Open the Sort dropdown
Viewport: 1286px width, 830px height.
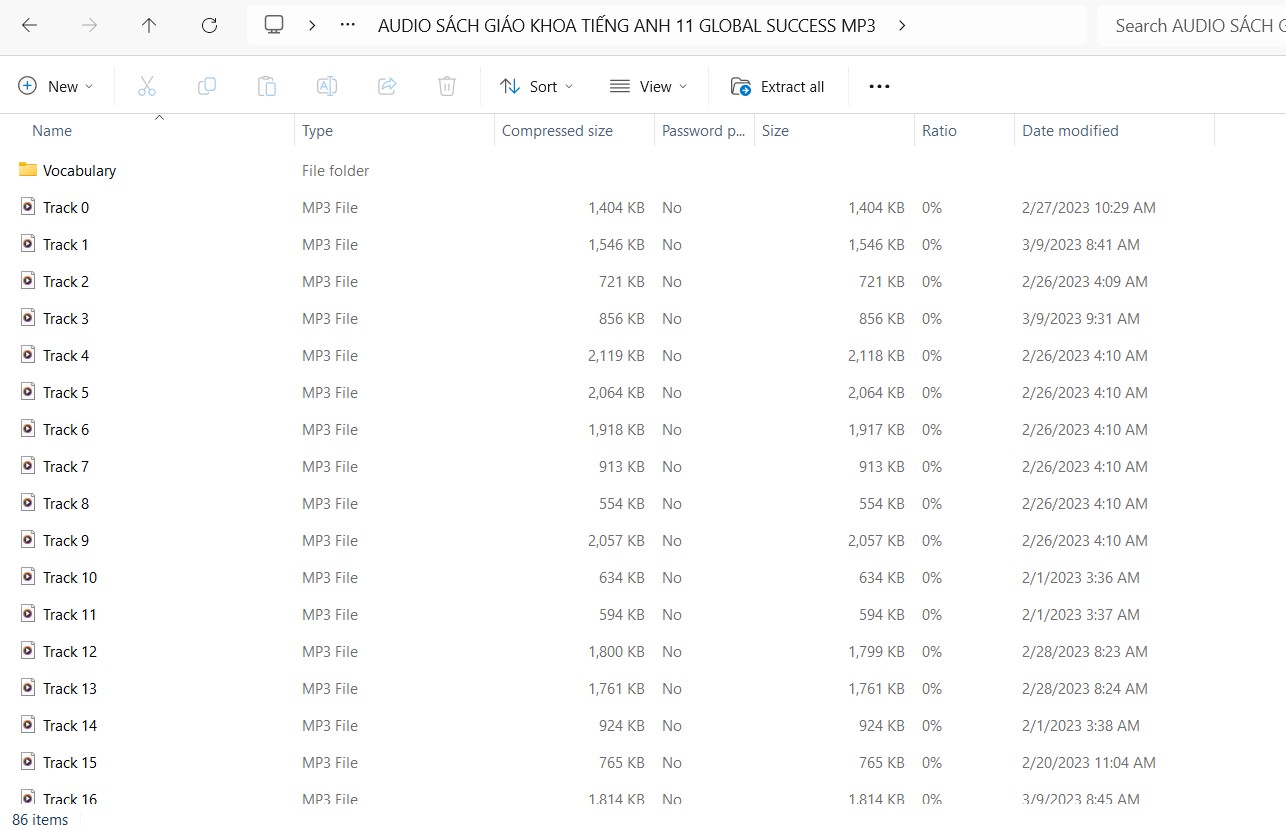(x=536, y=86)
